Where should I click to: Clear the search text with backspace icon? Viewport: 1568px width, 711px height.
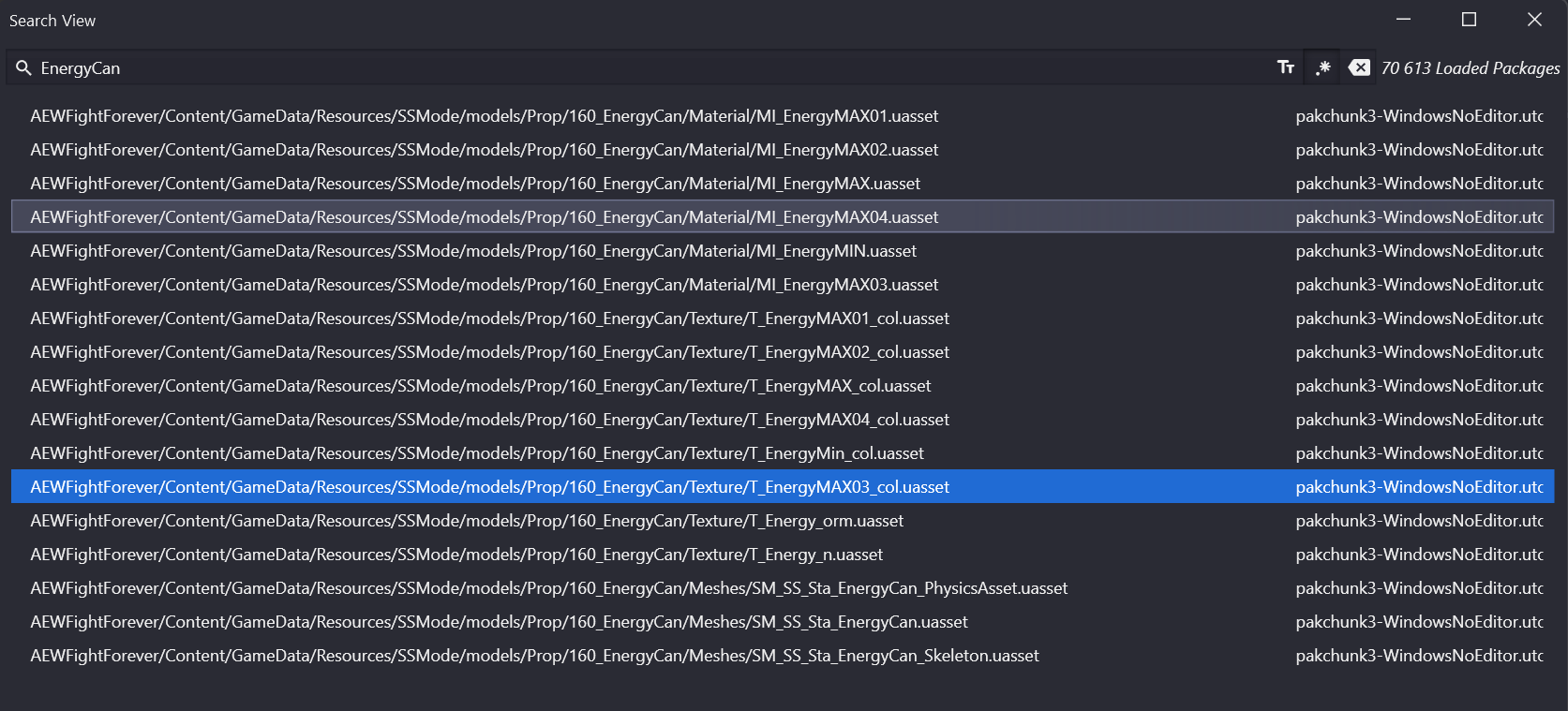tap(1359, 67)
